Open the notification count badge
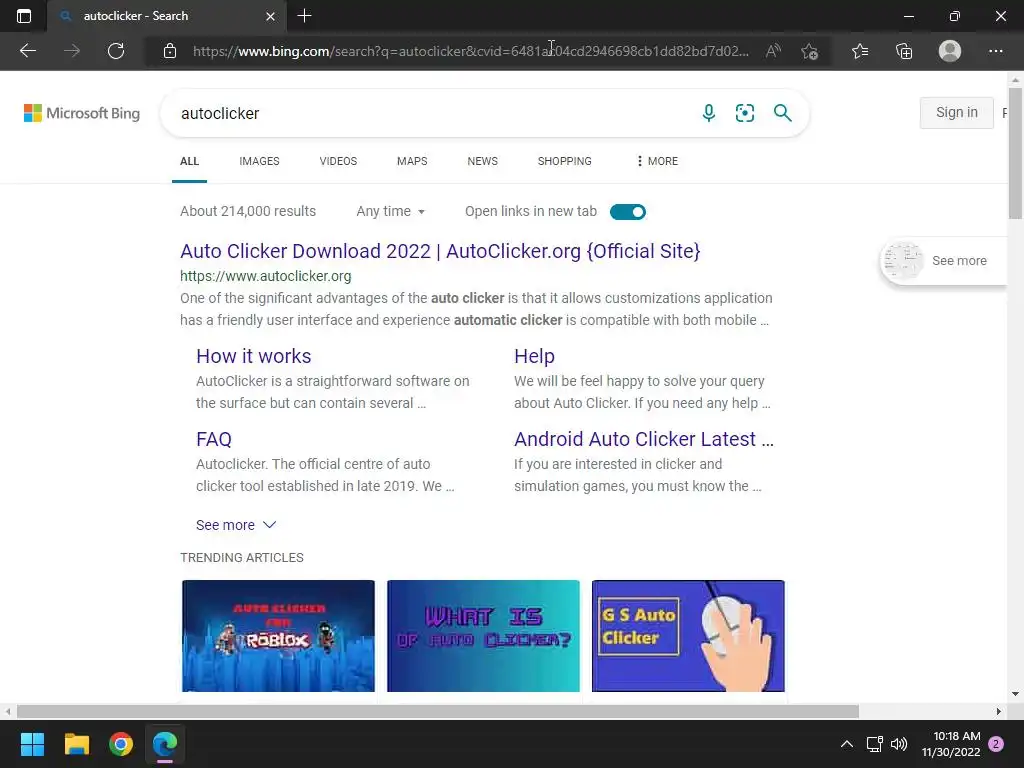This screenshot has height=768, width=1024. (x=996, y=744)
